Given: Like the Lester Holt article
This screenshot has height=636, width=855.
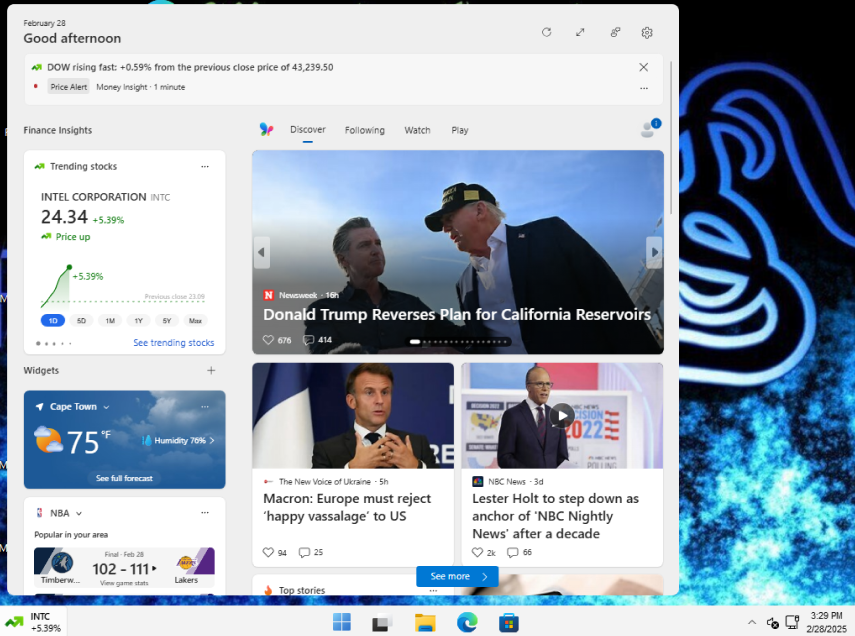Looking at the screenshot, I should tap(477, 552).
